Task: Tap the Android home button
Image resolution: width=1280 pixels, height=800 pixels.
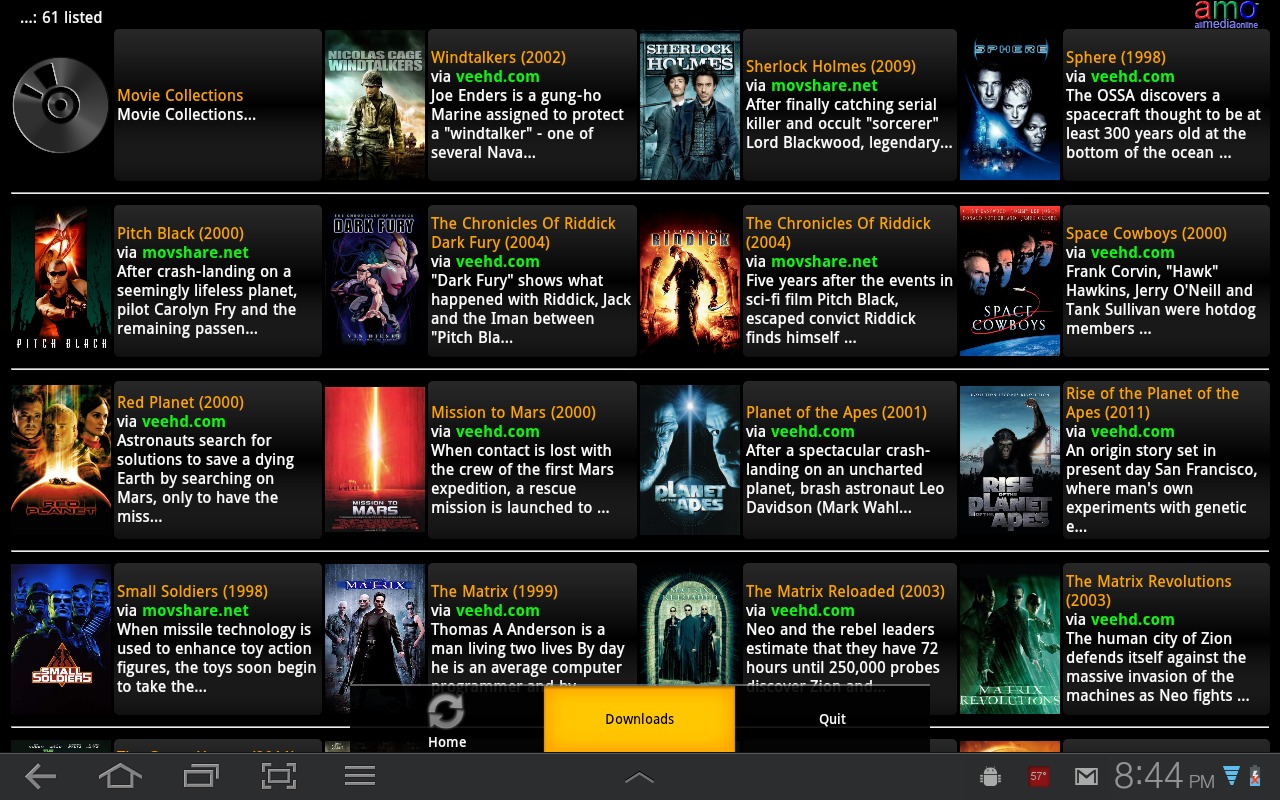Action: [x=120, y=776]
